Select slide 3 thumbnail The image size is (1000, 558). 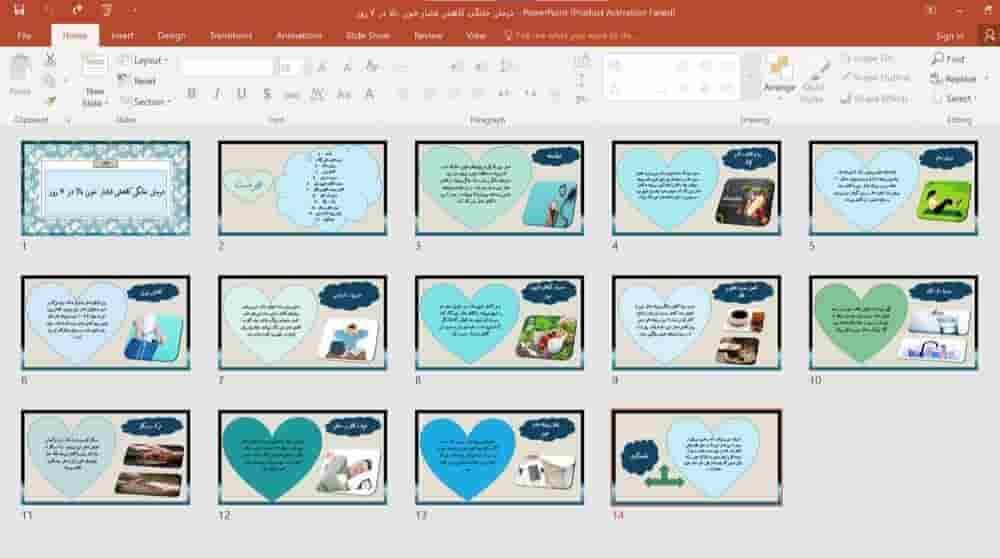pyautogui.click(x=499, y=188)
